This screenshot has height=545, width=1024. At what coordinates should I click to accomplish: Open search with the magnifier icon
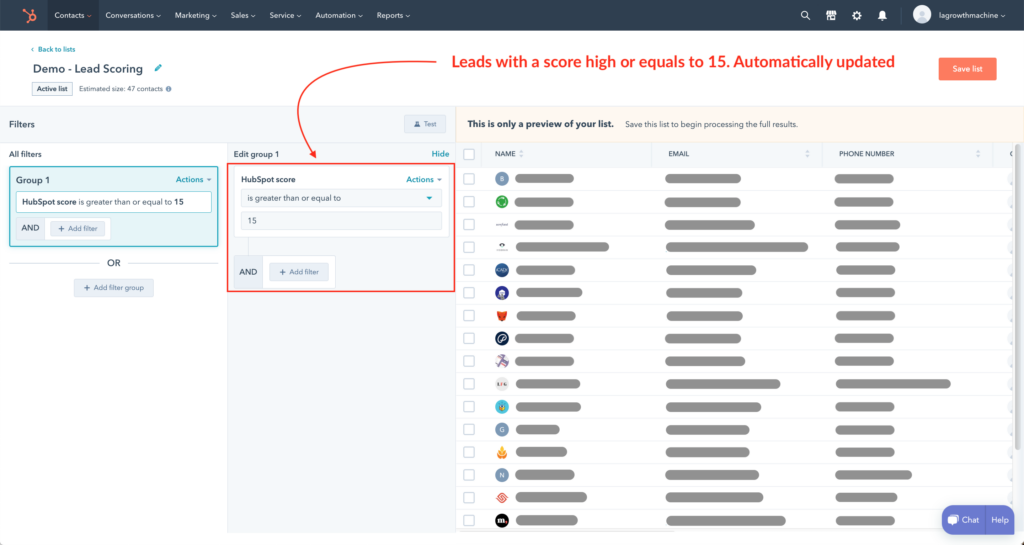806,15
